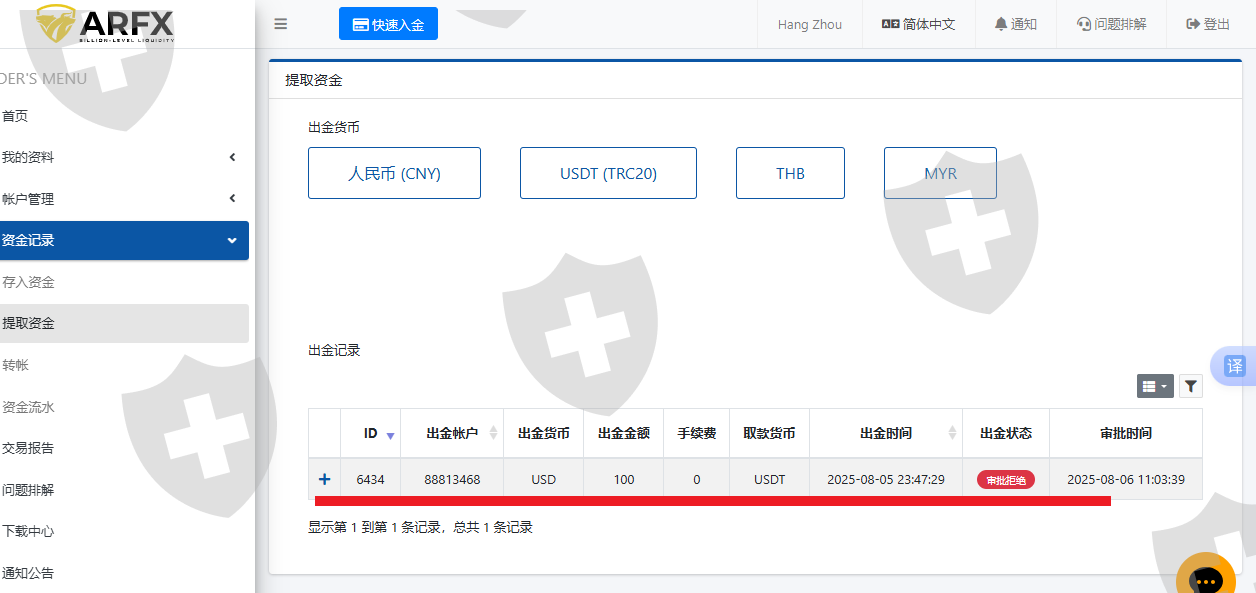Select THB withdrawal currency

[790, 173]
